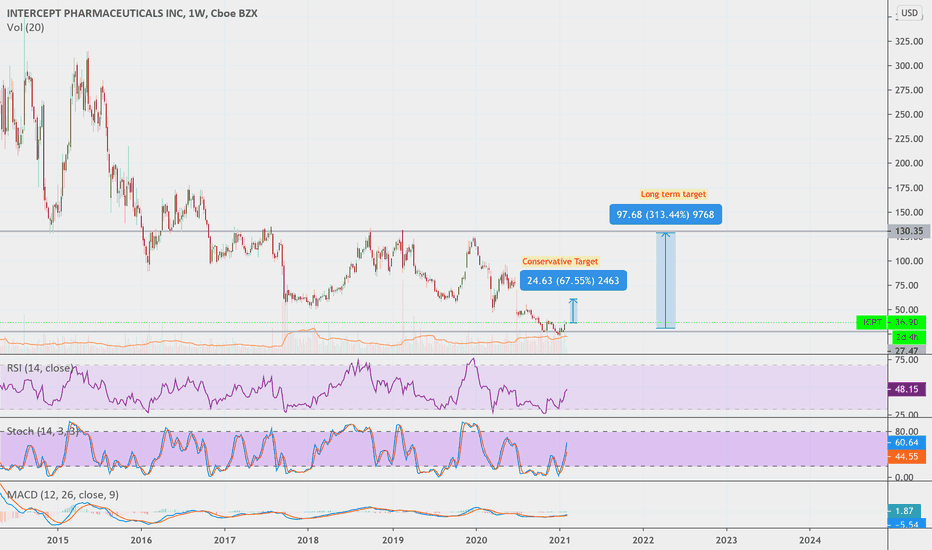This screenshot has width=932, height=550.
Task: Click the 300.00 price scale label
Action: pyautogui.click(x=909, y=65)
